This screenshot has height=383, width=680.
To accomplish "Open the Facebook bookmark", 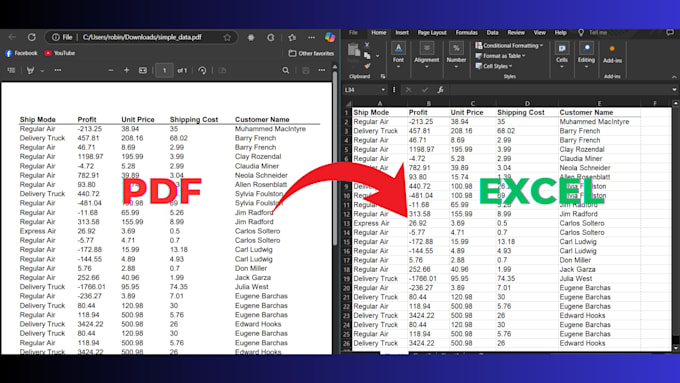I will click(21, 53).
